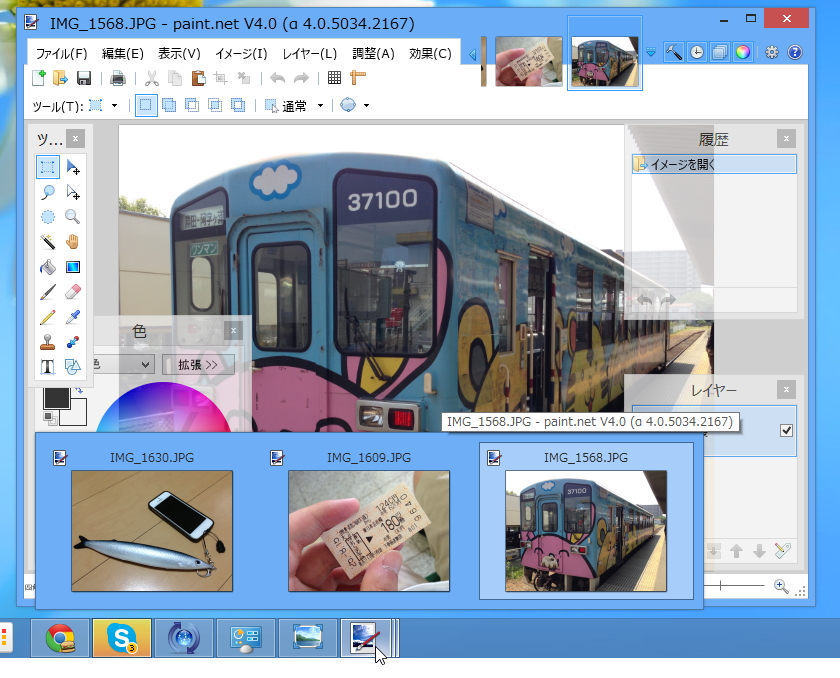The width and height of the screenshot is (840, 678).
Task: Close the 履歴 history panel
Action: 786,139
